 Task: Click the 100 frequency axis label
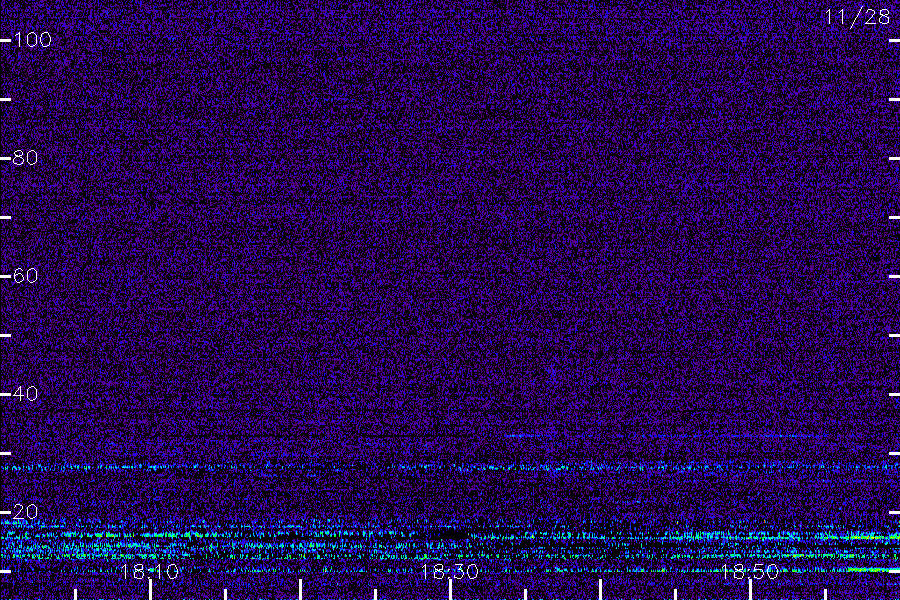32,40
